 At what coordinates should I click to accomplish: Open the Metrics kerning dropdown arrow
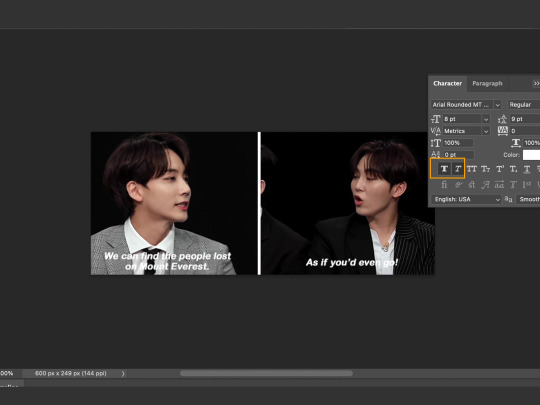point(486,131)
